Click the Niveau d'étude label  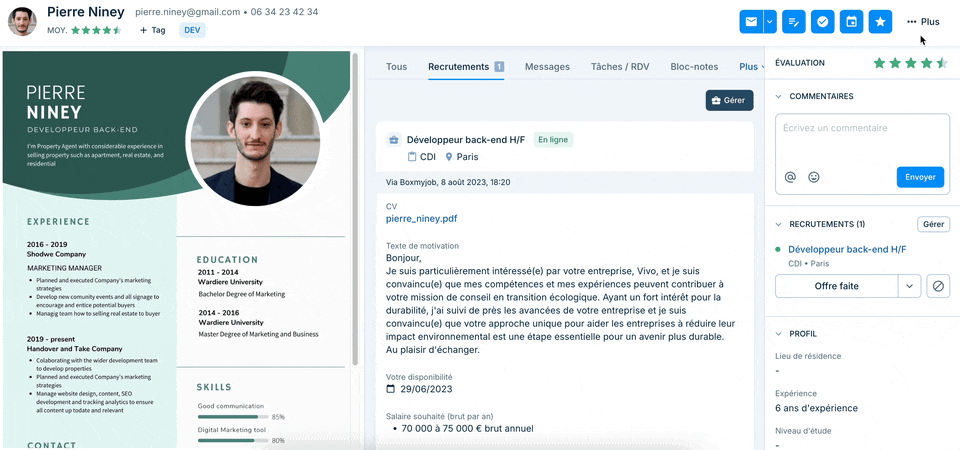[x=803, y=430]
